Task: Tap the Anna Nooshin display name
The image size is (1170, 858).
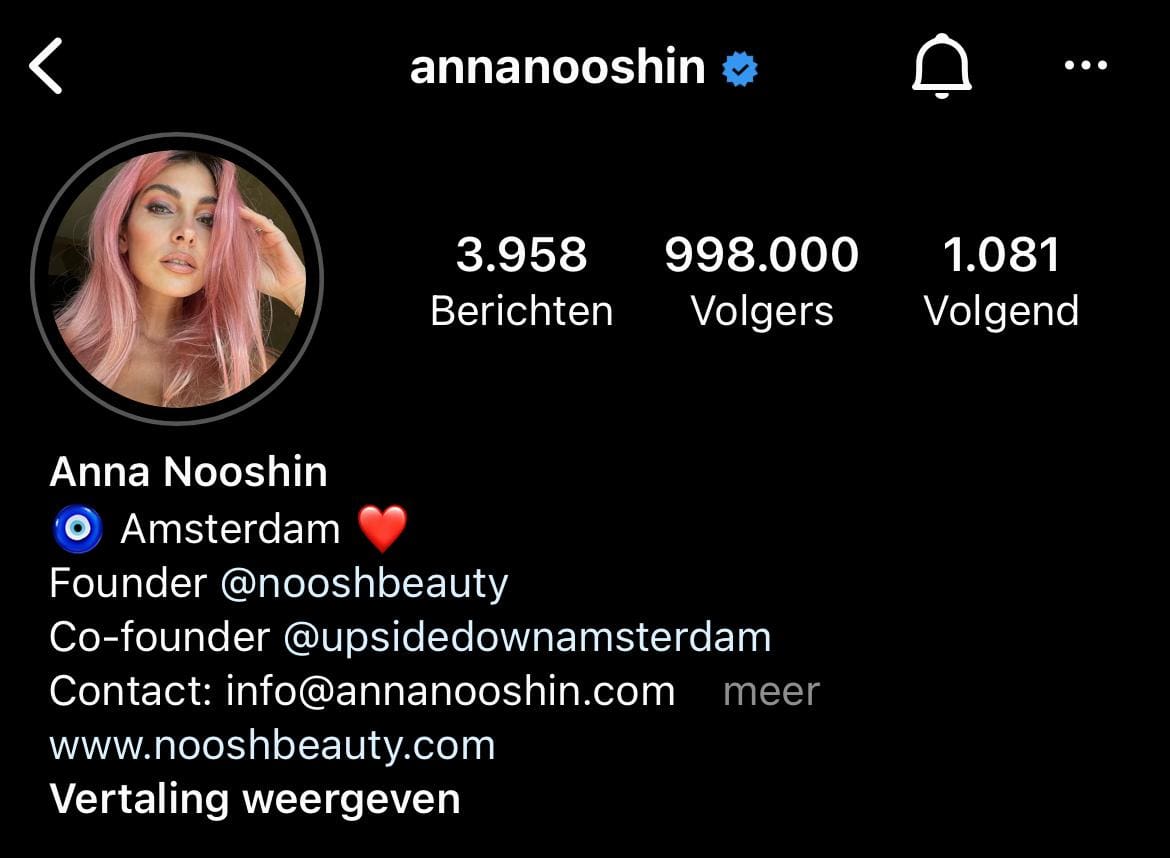Action: coord(189,472)
